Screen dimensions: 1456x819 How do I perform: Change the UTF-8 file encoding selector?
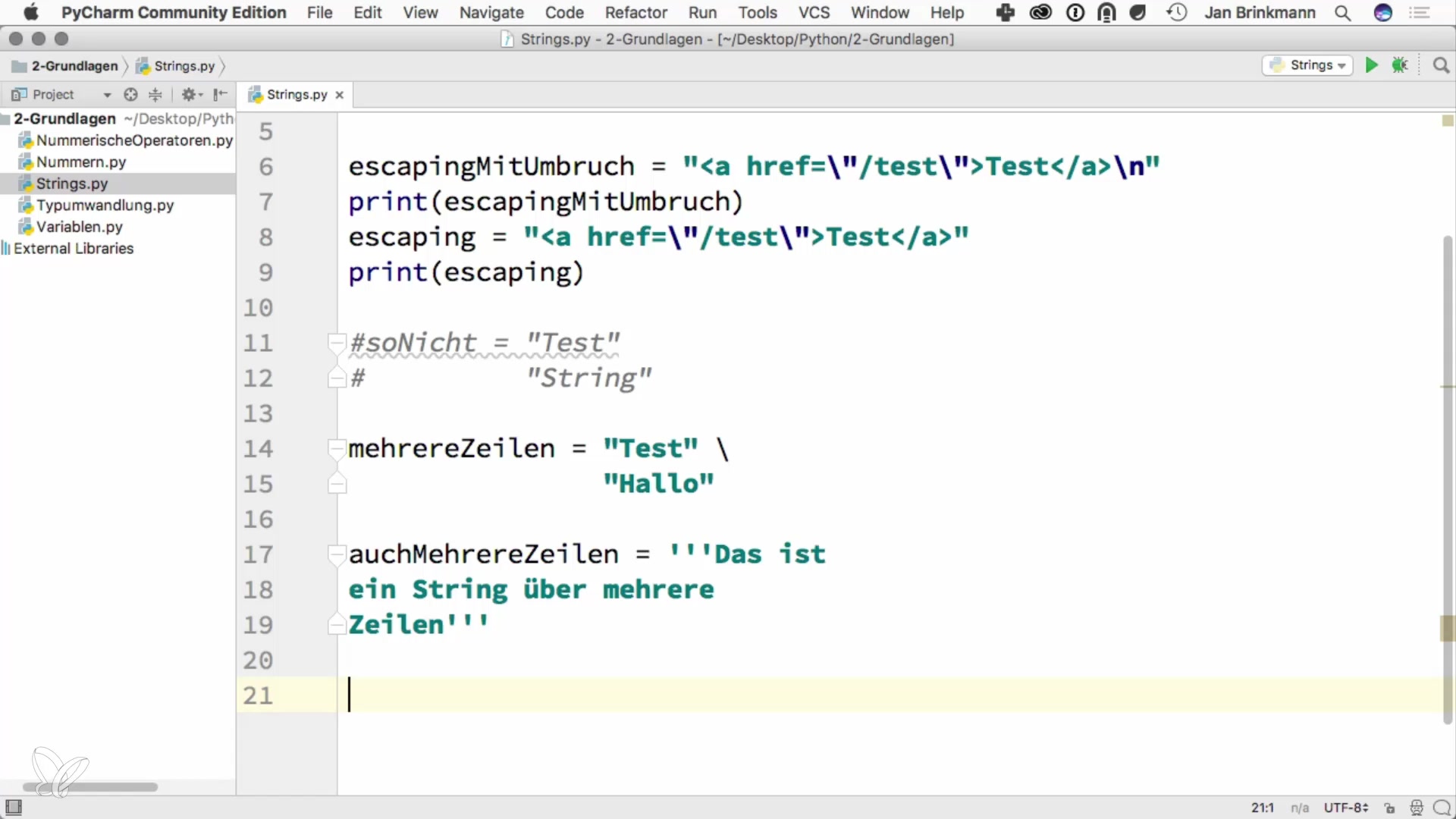tap(1345, 808)
